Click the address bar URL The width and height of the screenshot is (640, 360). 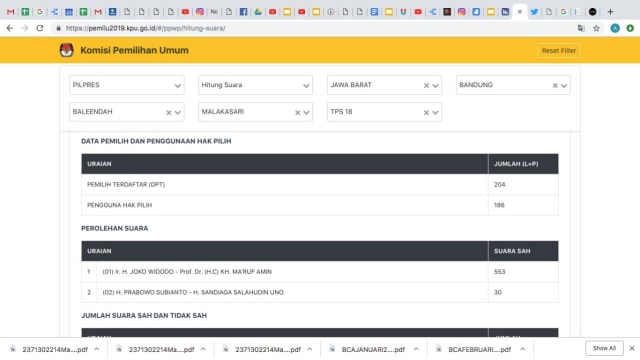146,28
